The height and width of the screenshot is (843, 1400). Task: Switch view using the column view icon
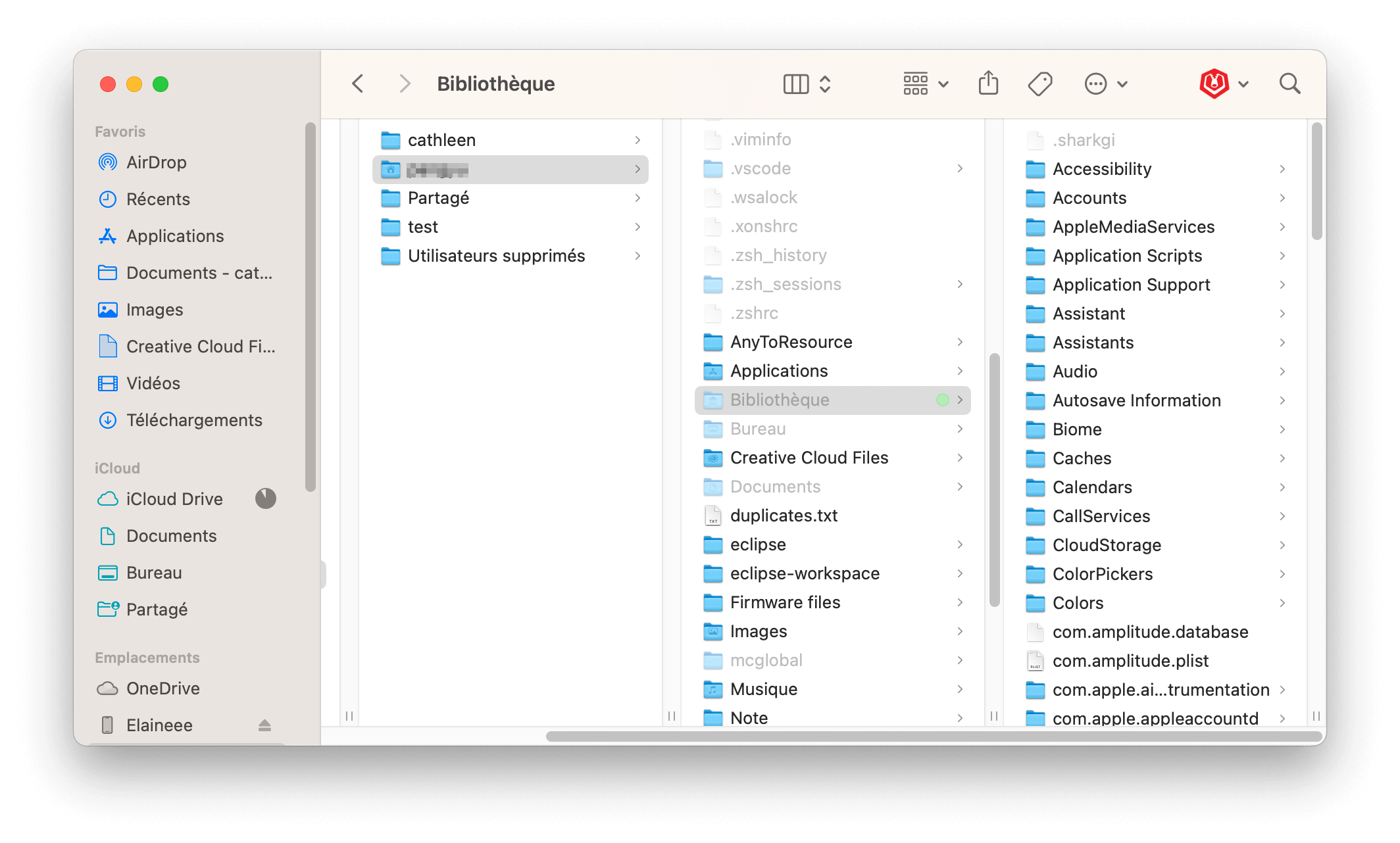(x=796, y=84)
